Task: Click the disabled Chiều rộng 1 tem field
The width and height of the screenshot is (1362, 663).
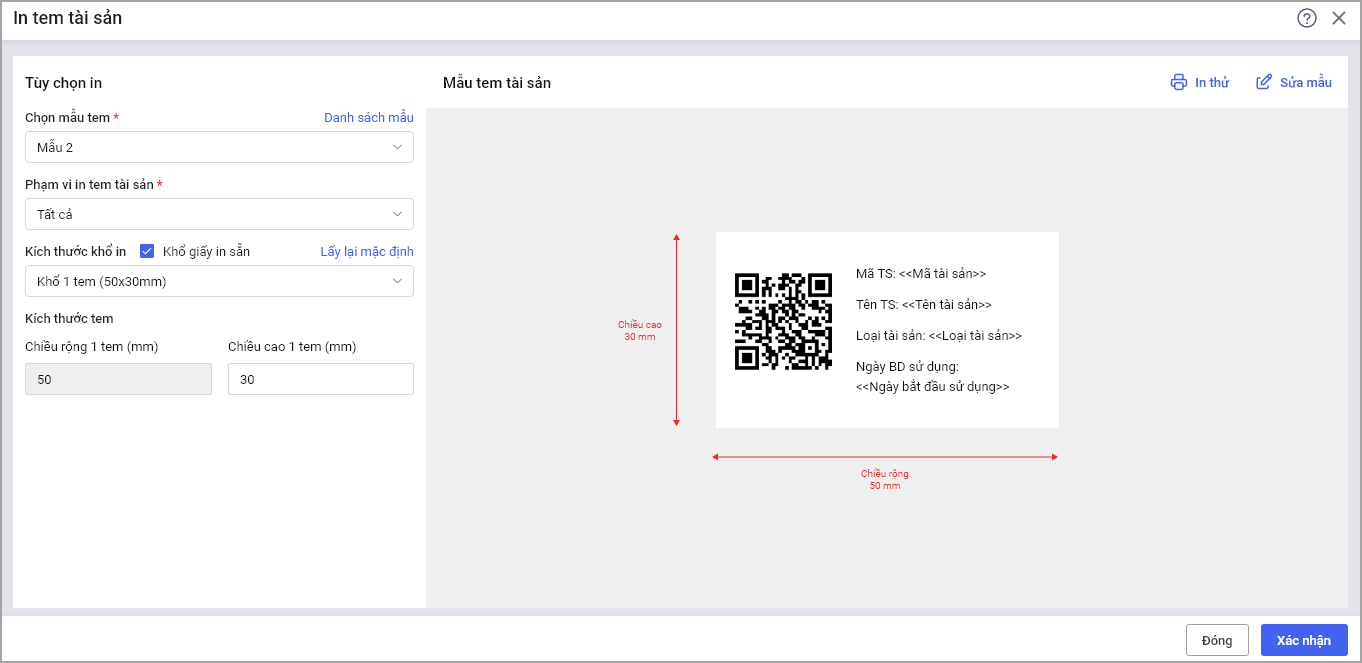Action: 118,379
